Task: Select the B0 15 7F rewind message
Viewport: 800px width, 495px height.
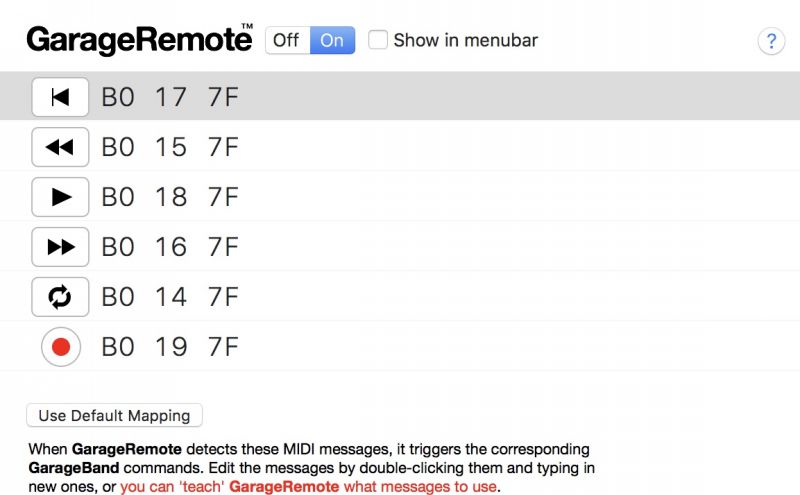Action: 170,147
